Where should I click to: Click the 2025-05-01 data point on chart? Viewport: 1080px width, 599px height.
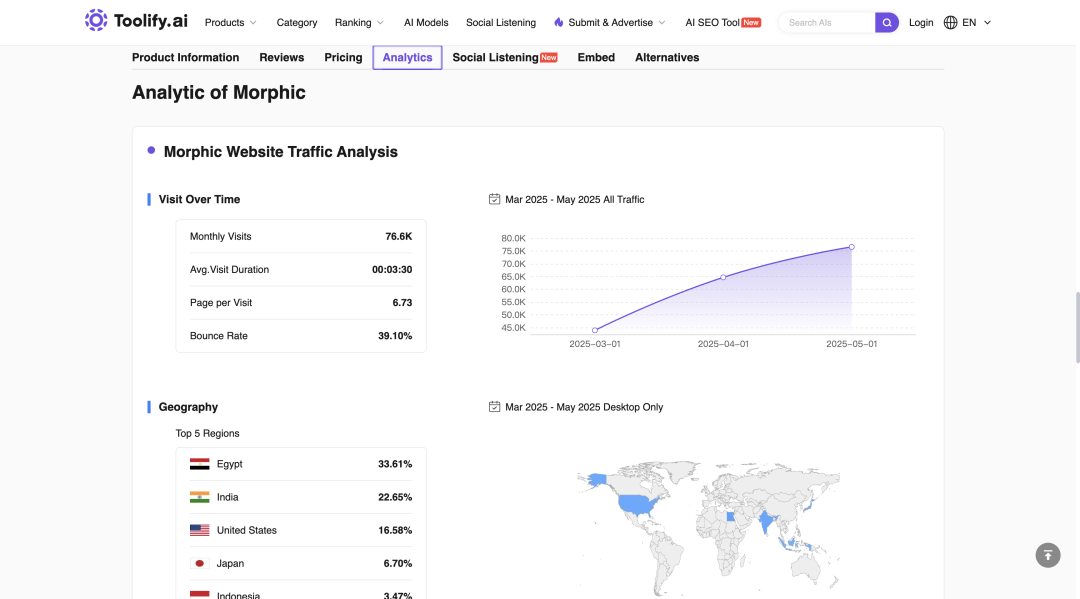click(851, 247)
